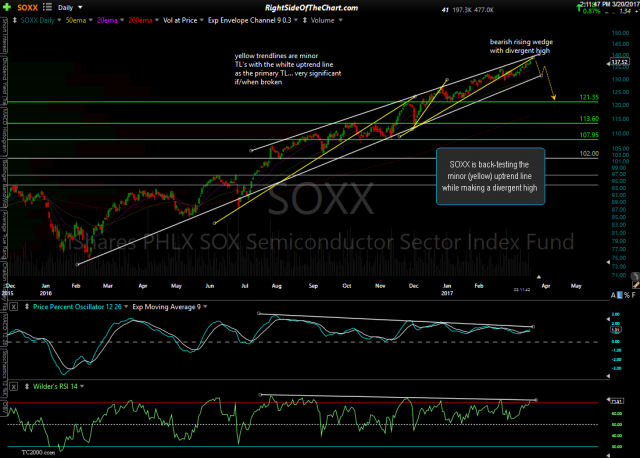The image size is (640, 458).
Task: Expand Exp Envelope Channel 9 0.3 menu
Action: click(296, 20)
